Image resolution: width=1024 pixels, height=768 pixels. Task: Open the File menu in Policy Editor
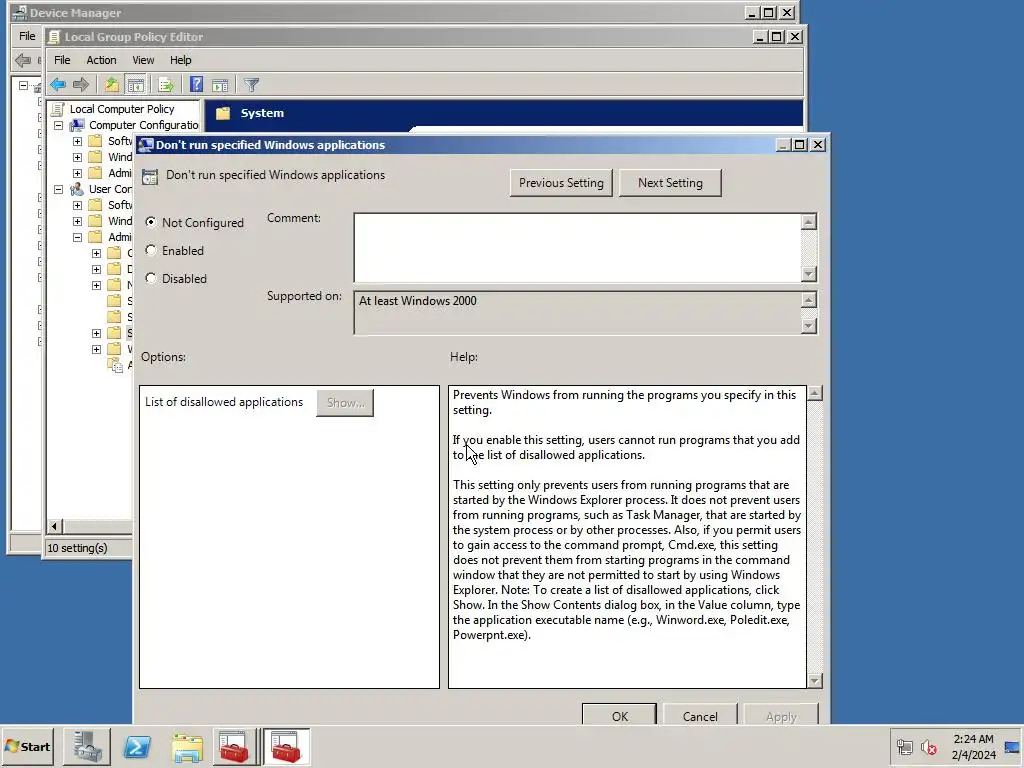(x=62, y=60)
